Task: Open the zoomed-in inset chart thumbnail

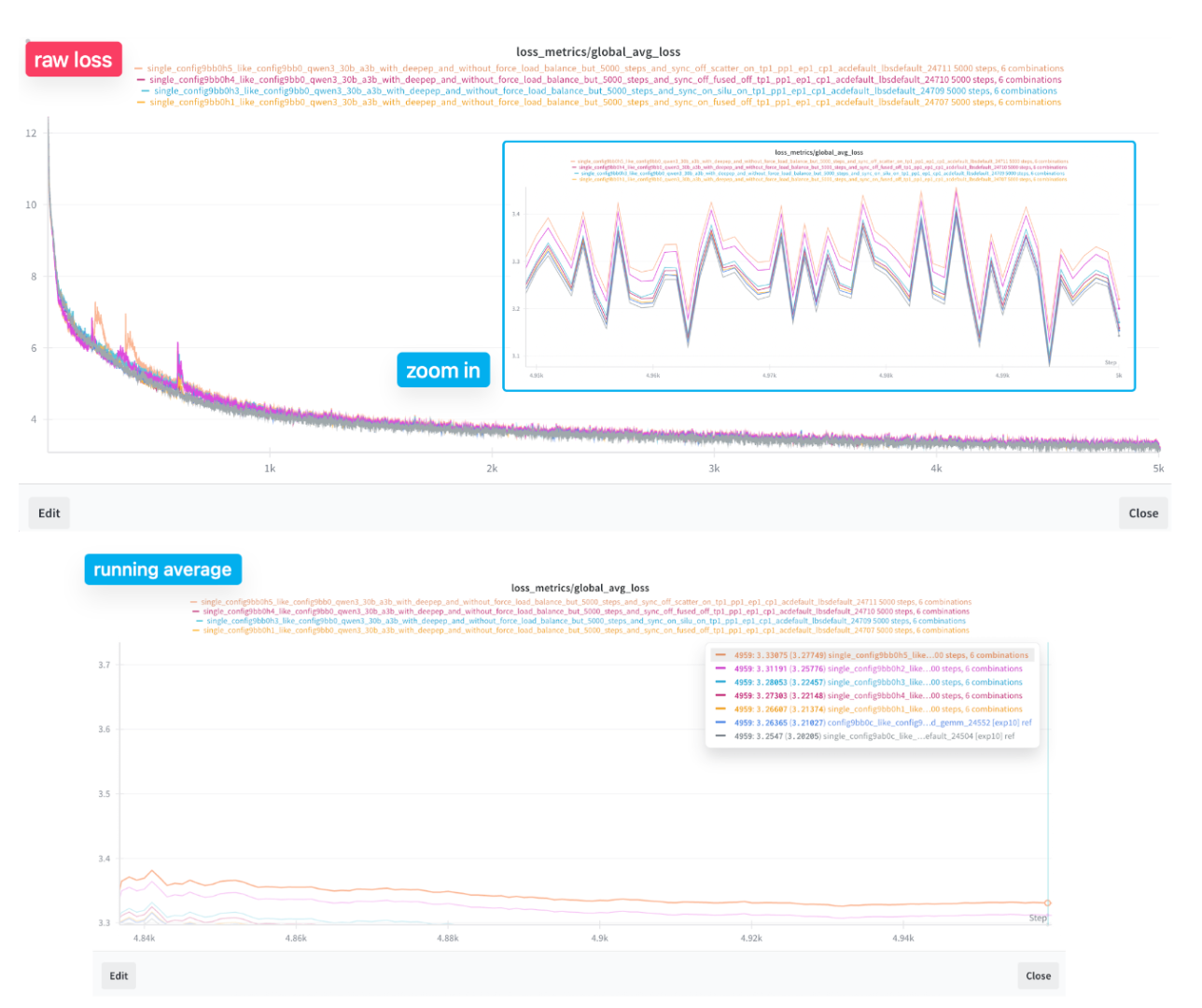Action: pyautogui.click(x=818, y=266)
